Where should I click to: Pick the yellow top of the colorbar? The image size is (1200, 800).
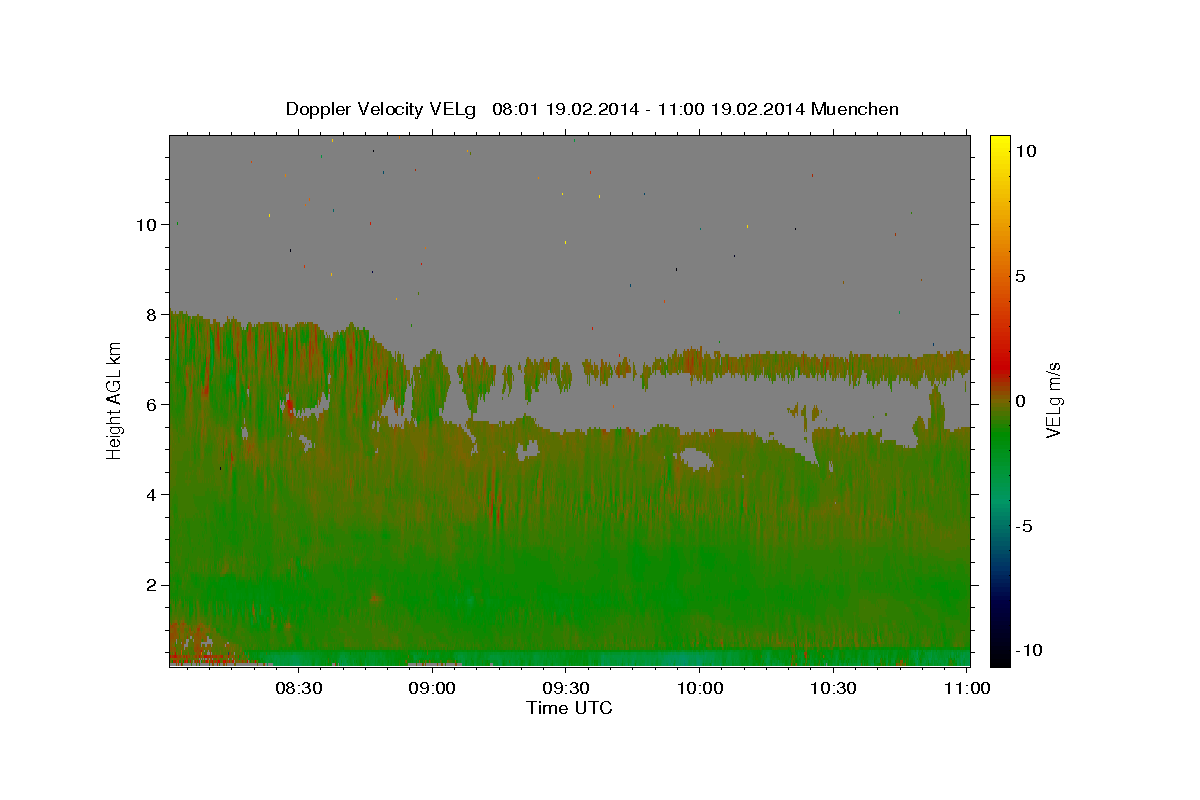[999, 145]
